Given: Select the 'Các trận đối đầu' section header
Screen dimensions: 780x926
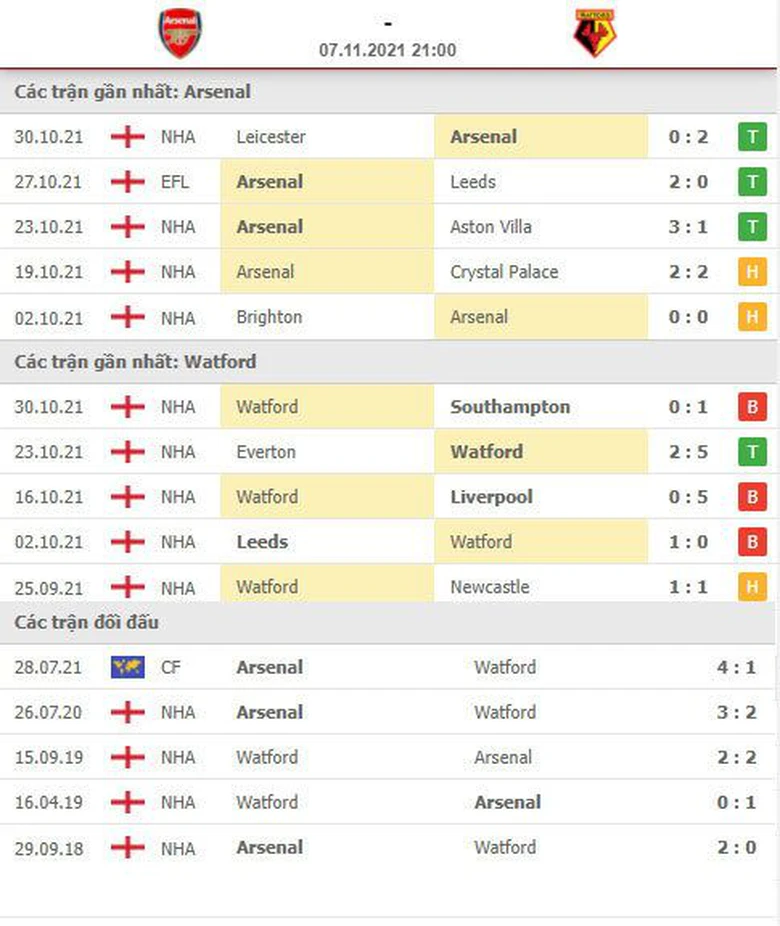Looking at the screenshot, I should pyautogui.click(x=87, y=623).
